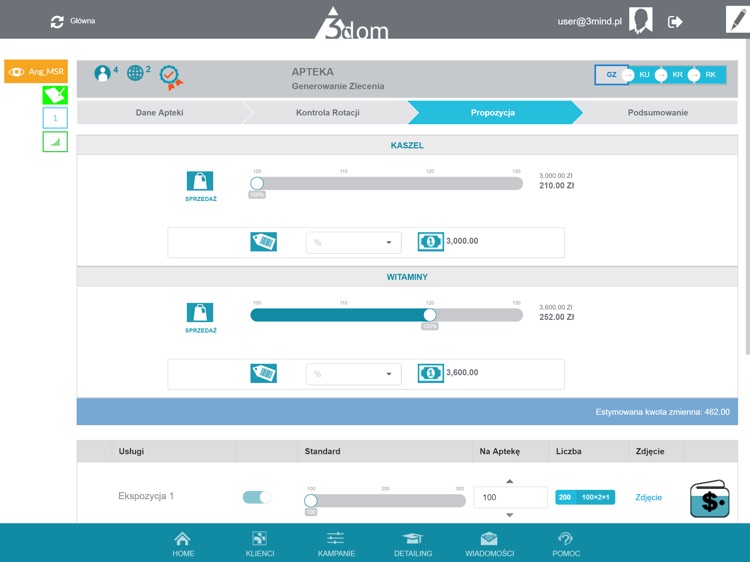750x562 pixels.
Task: Click the 210.00 Zł value
Action: 556,186
